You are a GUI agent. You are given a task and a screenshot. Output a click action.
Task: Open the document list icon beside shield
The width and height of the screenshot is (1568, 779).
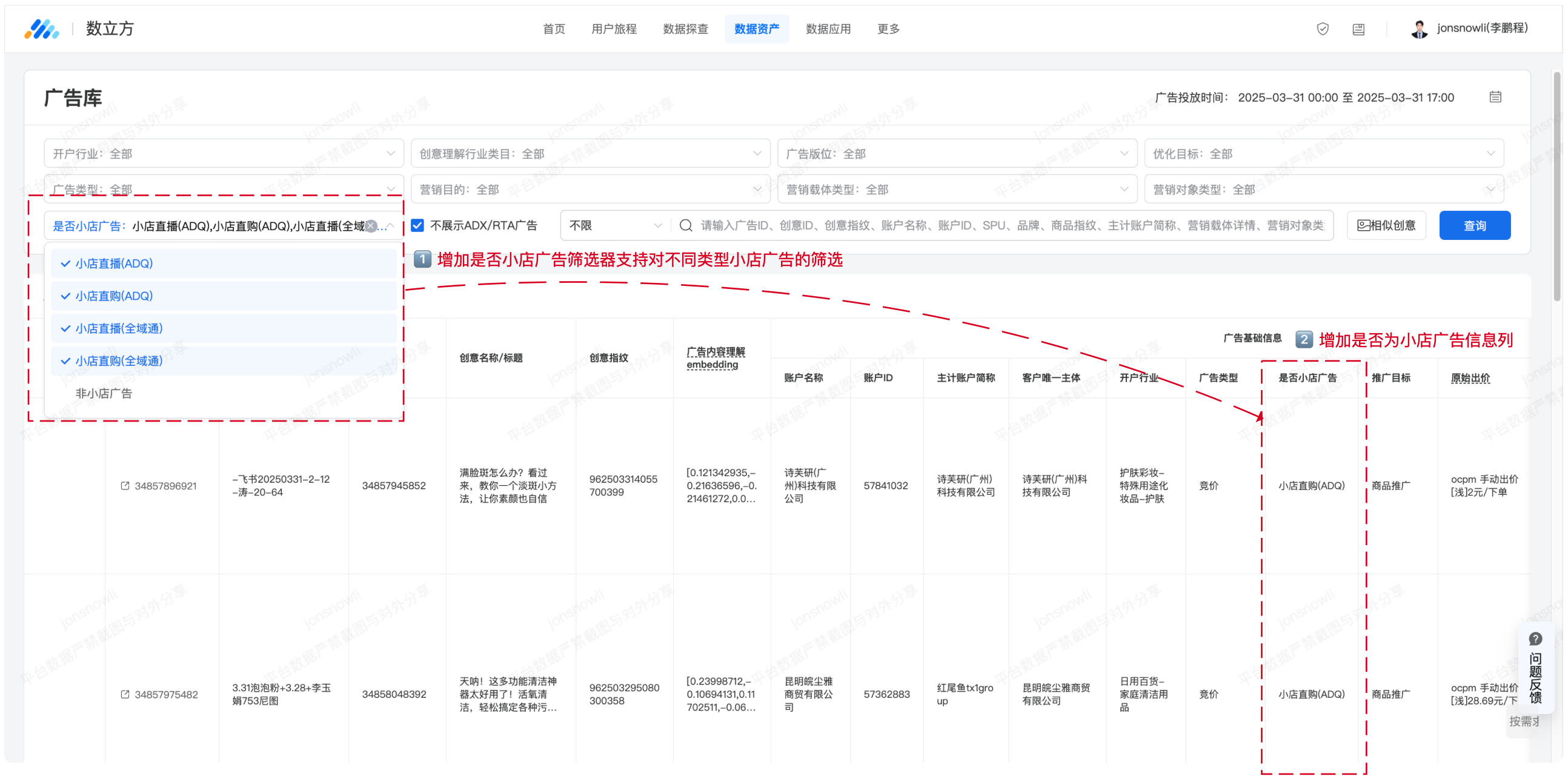pyautogui.click(x=1358, y=29)
